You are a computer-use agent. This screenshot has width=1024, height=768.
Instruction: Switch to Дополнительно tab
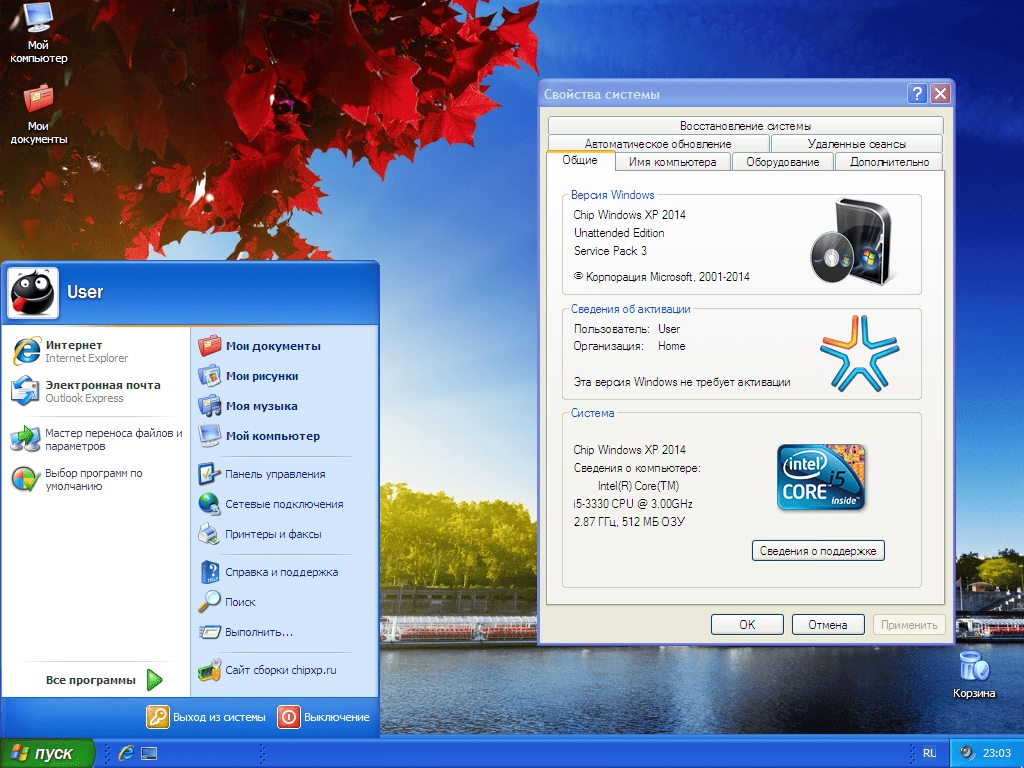point(889,162)
